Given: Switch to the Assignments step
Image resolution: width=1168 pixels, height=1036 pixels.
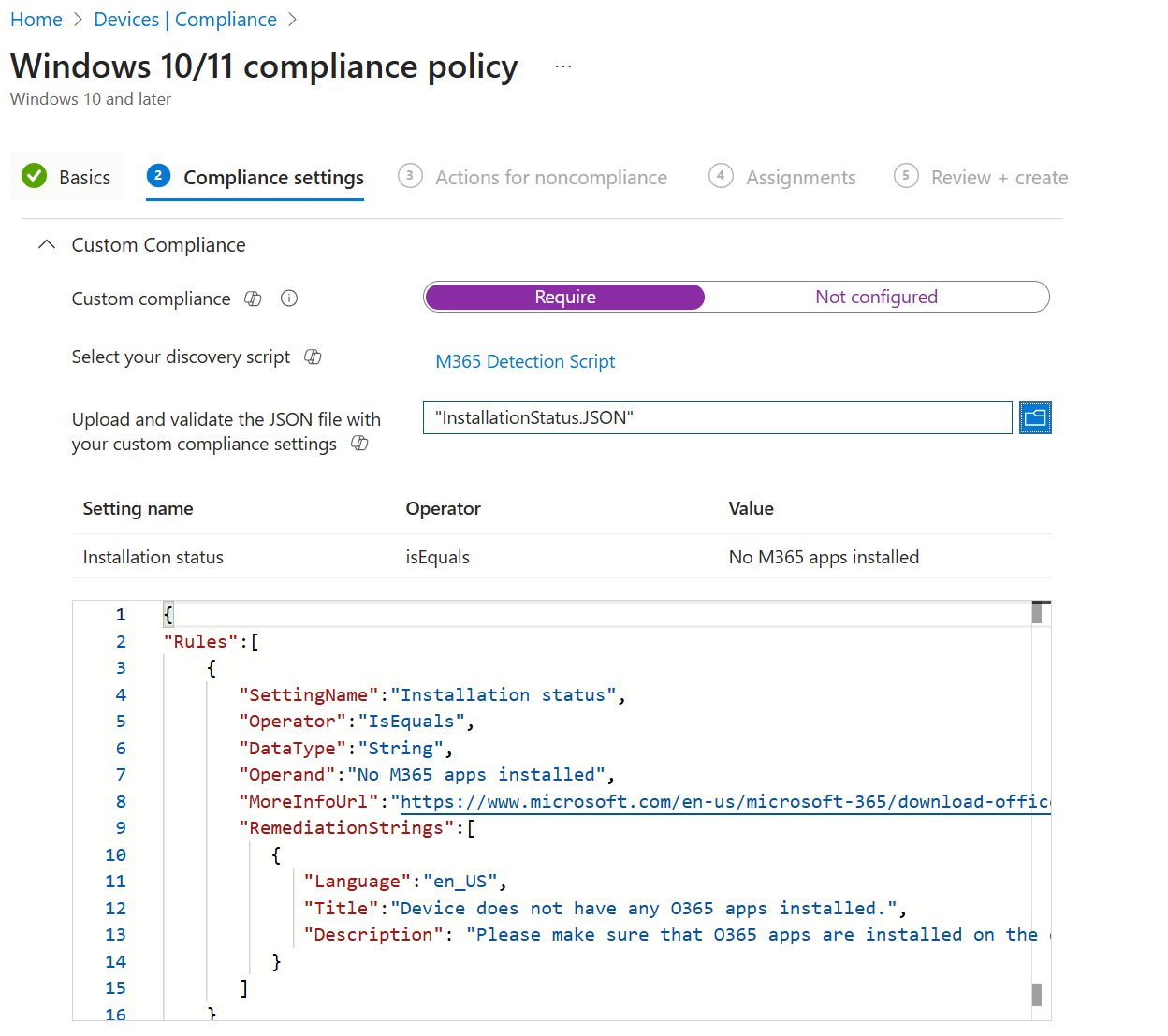Looking at the screenshot, I should coord(782,177).
